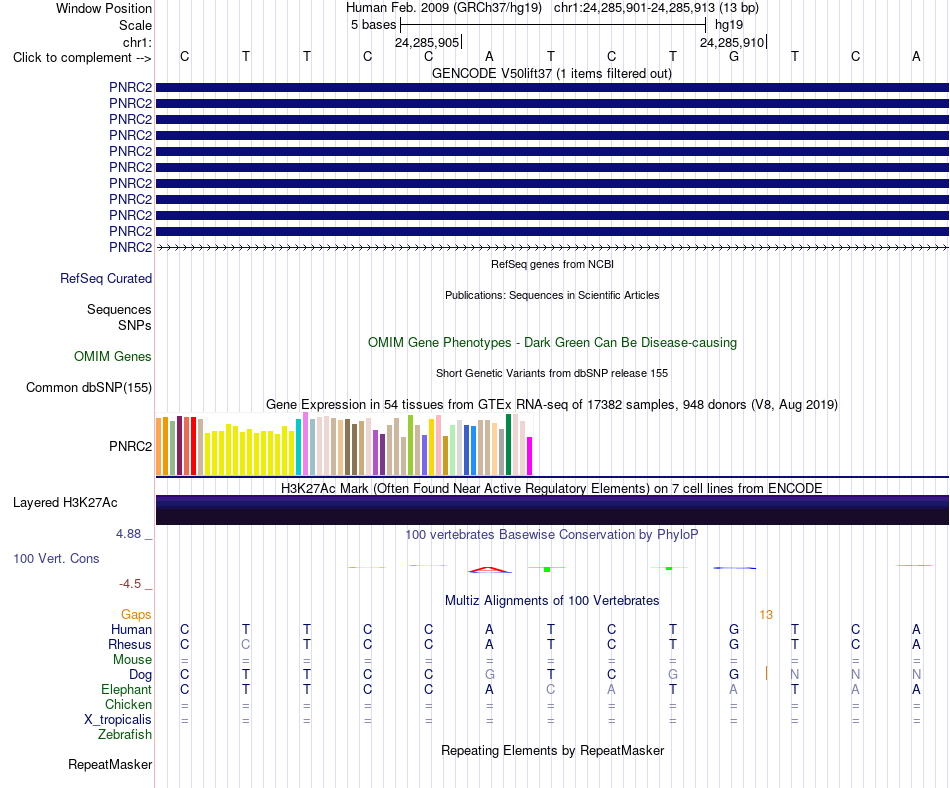950x788 pixels.
Task: Open '100 vertebrates Basewise Conservation by PhyloP' title
Action: coord(552,534)
